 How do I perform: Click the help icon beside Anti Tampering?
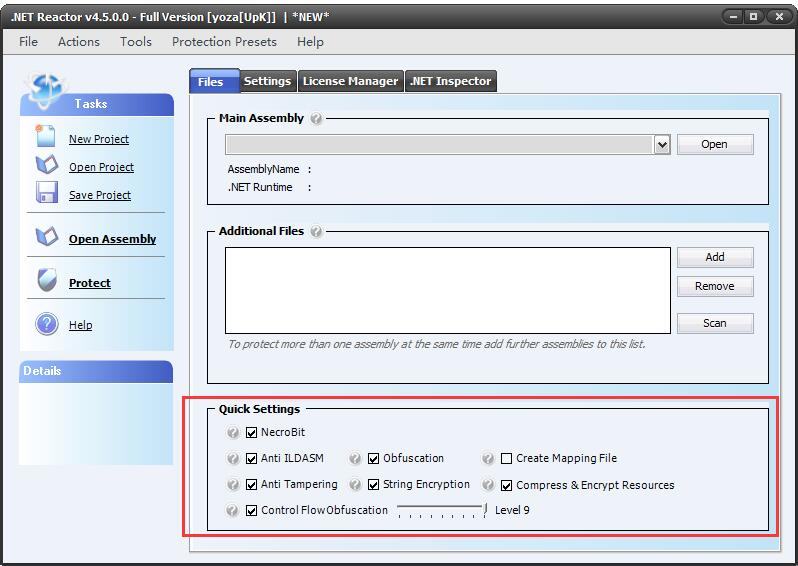(x=233, y=485)
